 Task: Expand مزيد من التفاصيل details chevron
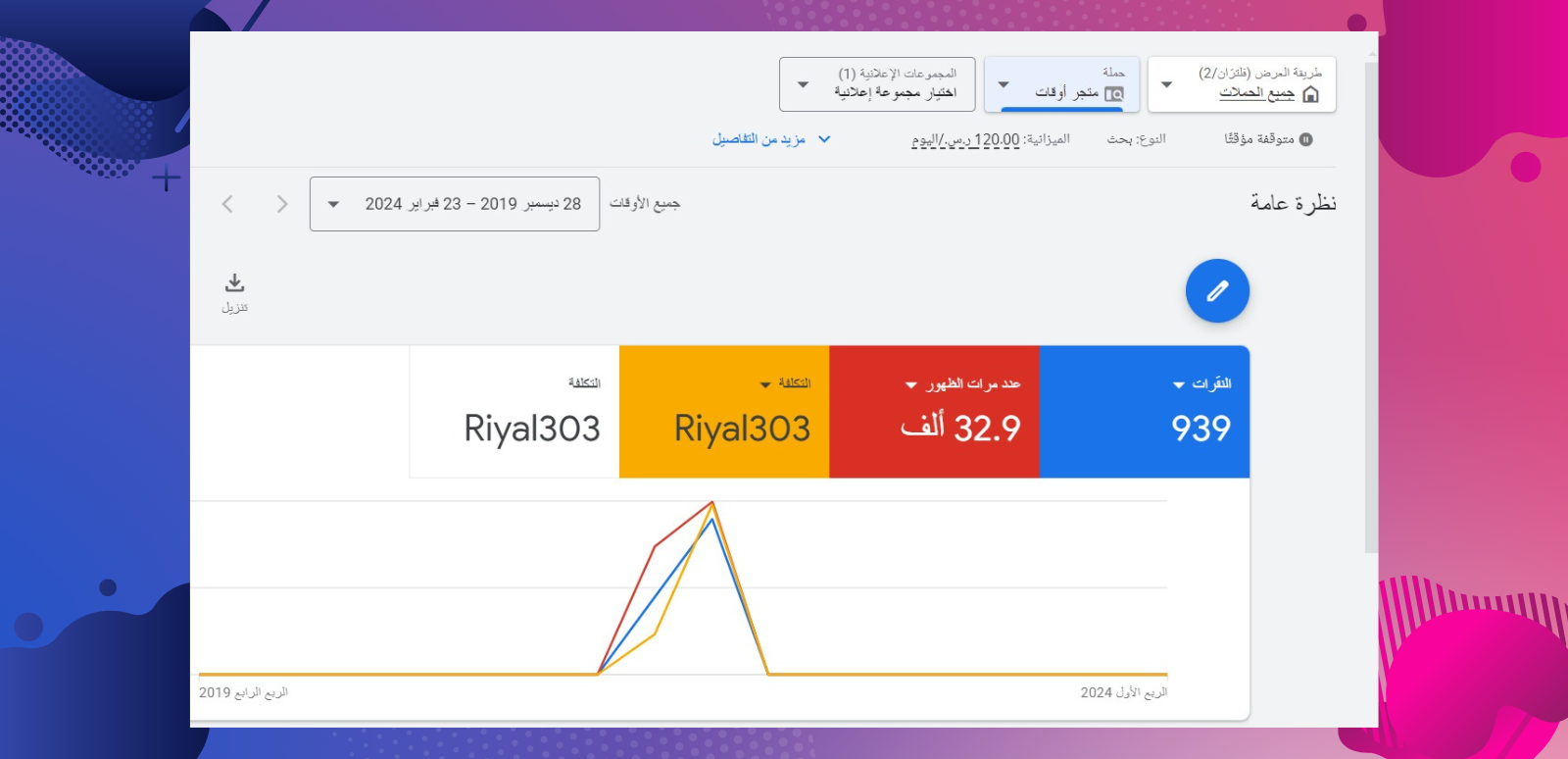824,139
